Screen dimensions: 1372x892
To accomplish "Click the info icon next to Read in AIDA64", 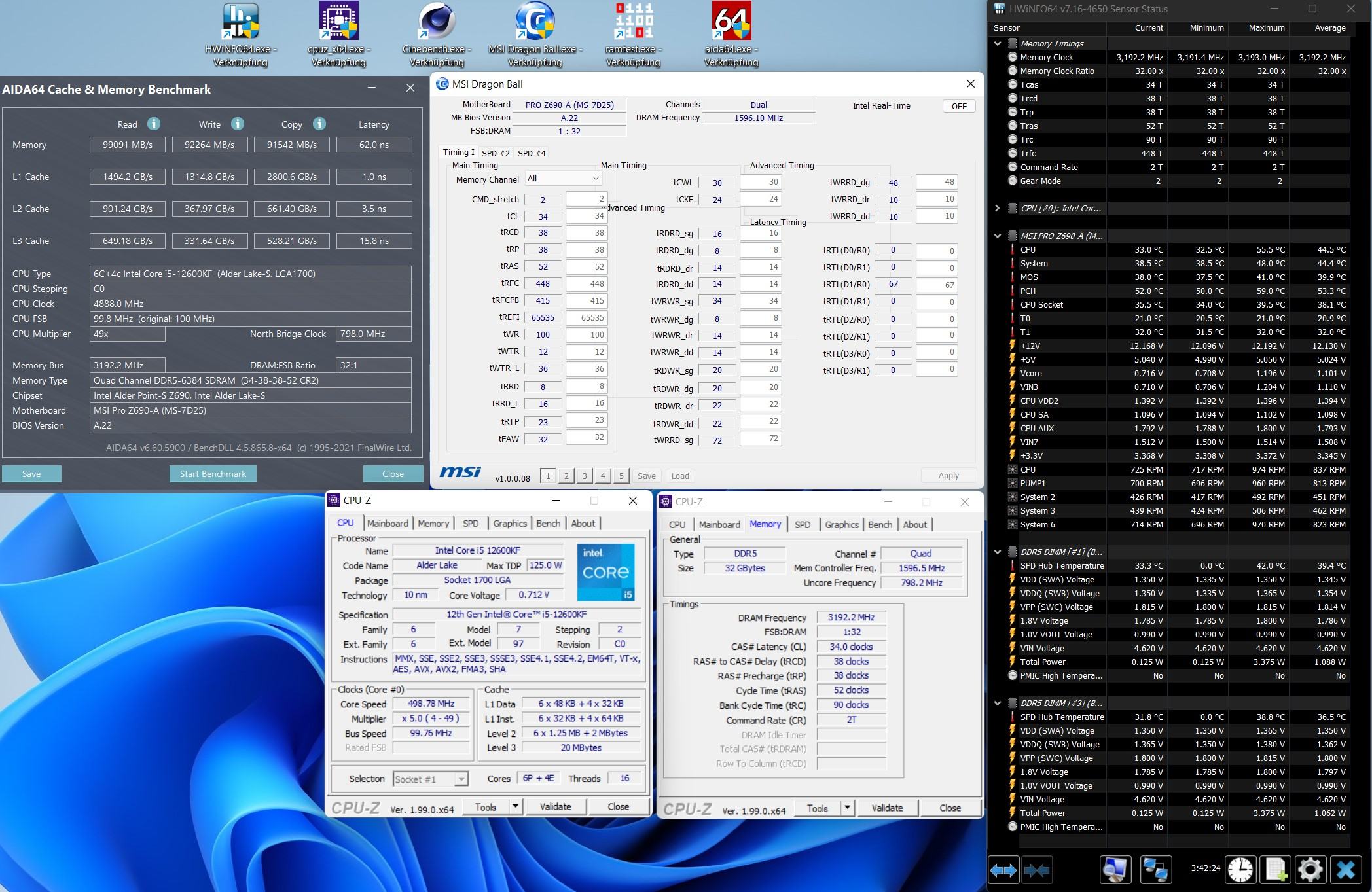I will click(x=153, y=124).
